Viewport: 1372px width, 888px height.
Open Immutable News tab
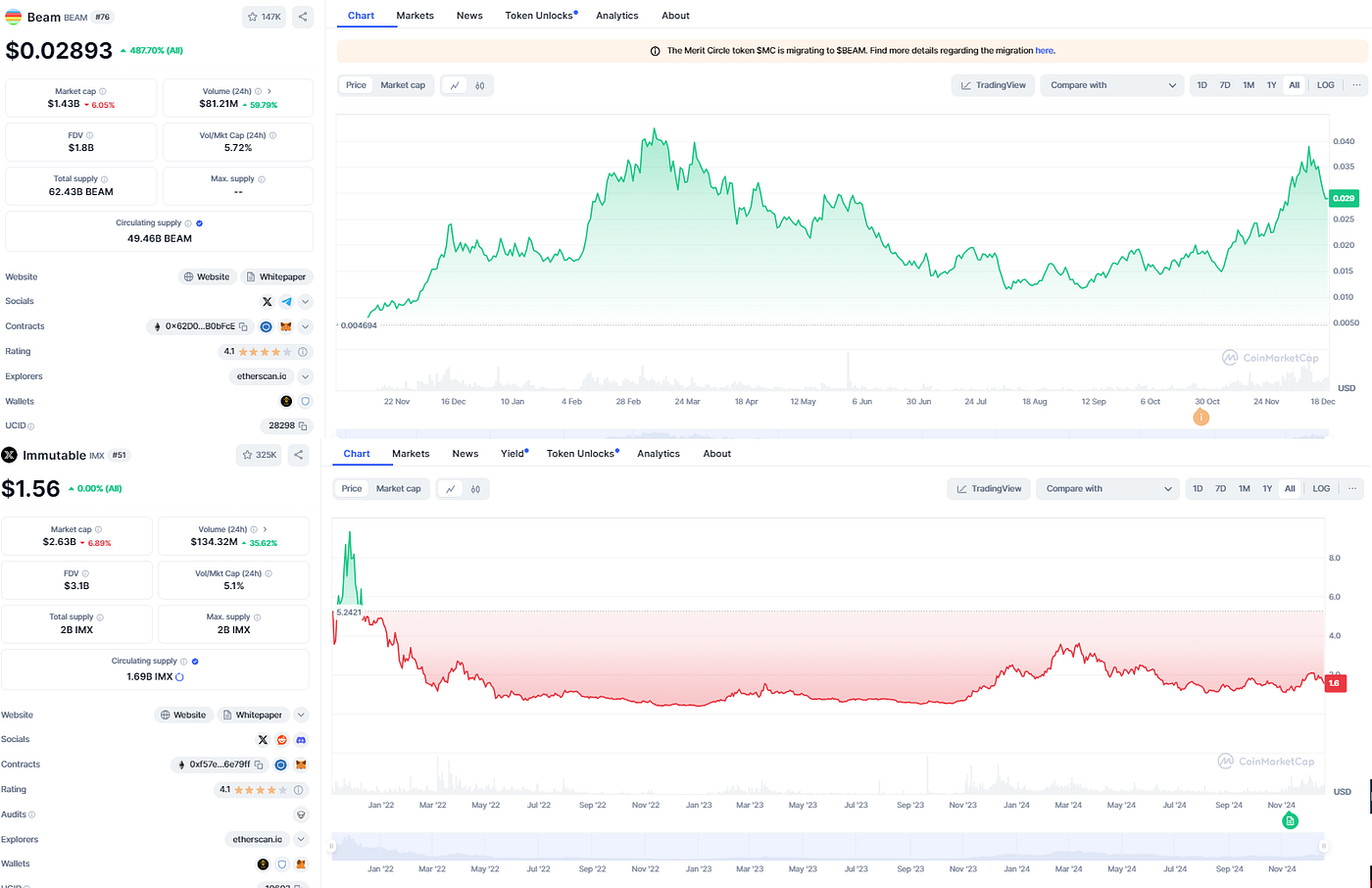[x=465, y=454]
